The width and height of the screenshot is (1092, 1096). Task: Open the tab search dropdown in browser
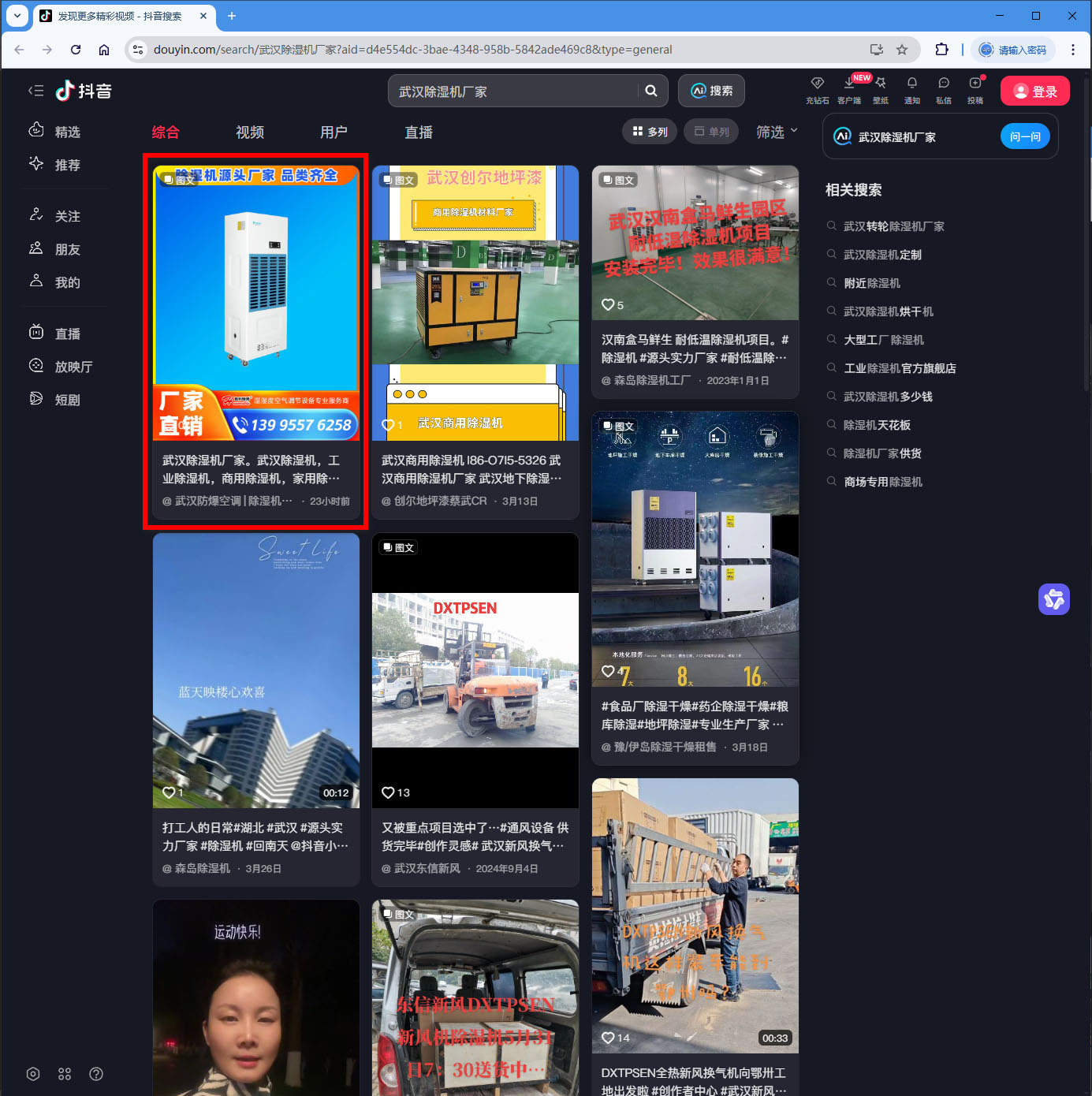[x=17, y=16]
